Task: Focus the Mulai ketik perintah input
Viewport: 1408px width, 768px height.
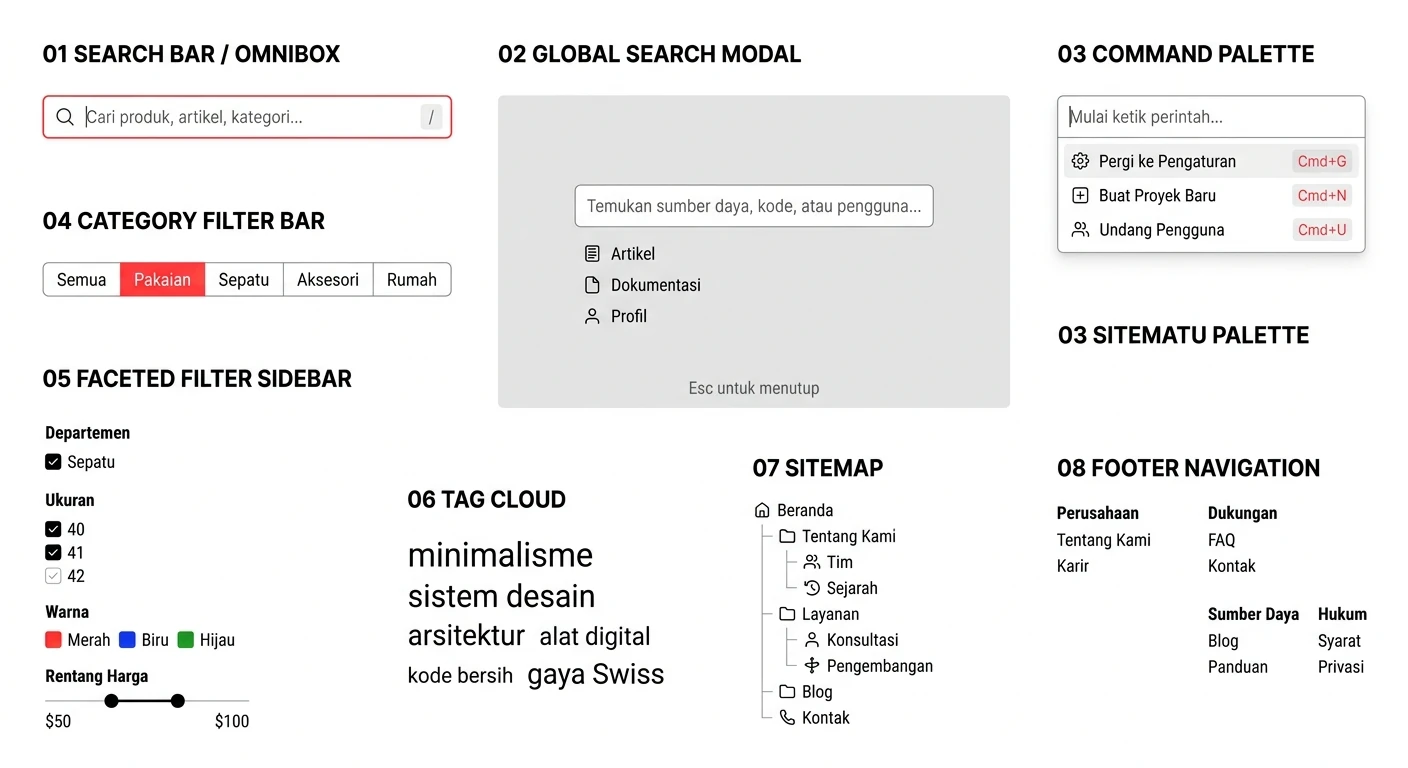Action: coord(1211,117)
